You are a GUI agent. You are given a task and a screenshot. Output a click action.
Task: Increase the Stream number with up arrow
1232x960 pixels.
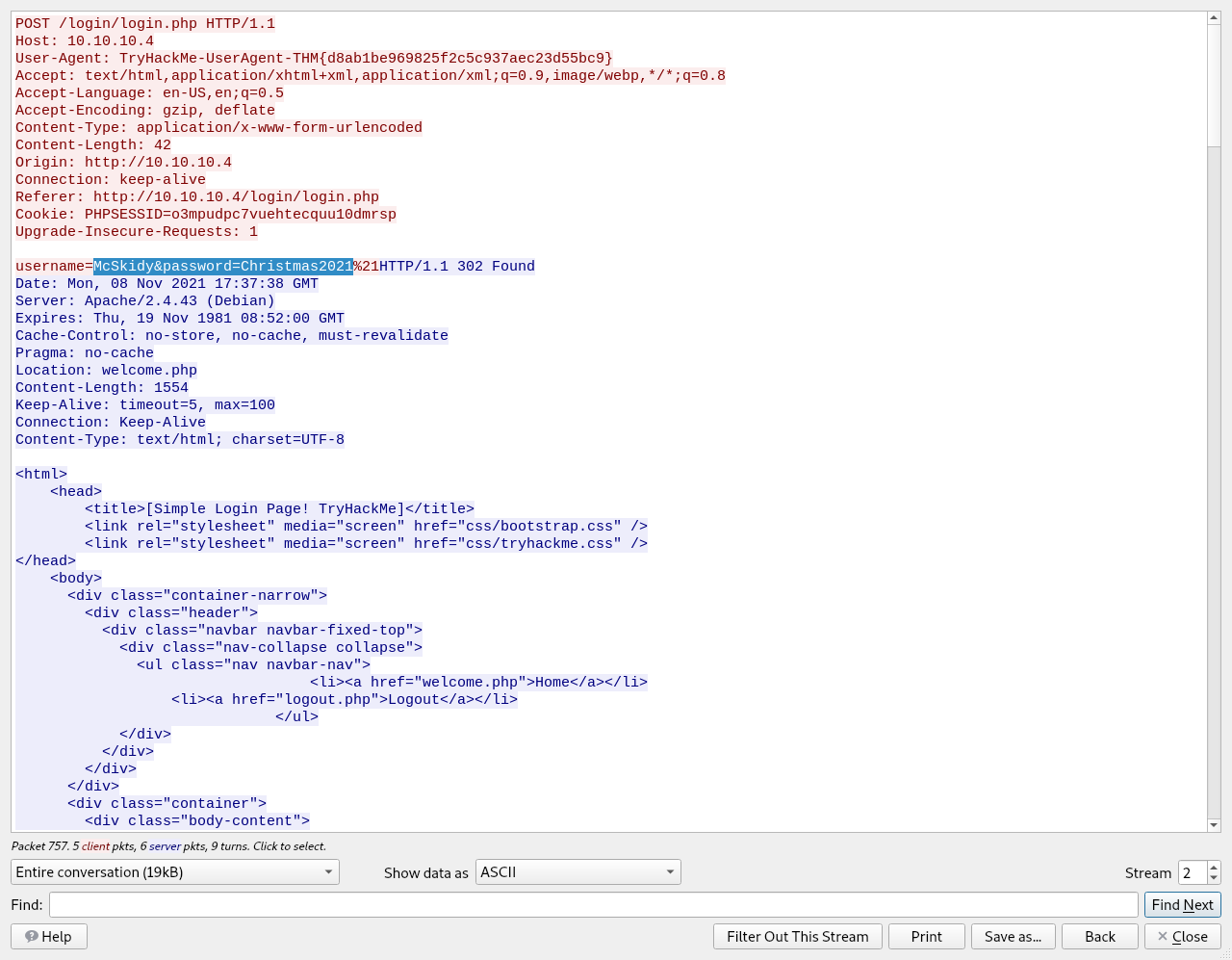pos(1214,867)
